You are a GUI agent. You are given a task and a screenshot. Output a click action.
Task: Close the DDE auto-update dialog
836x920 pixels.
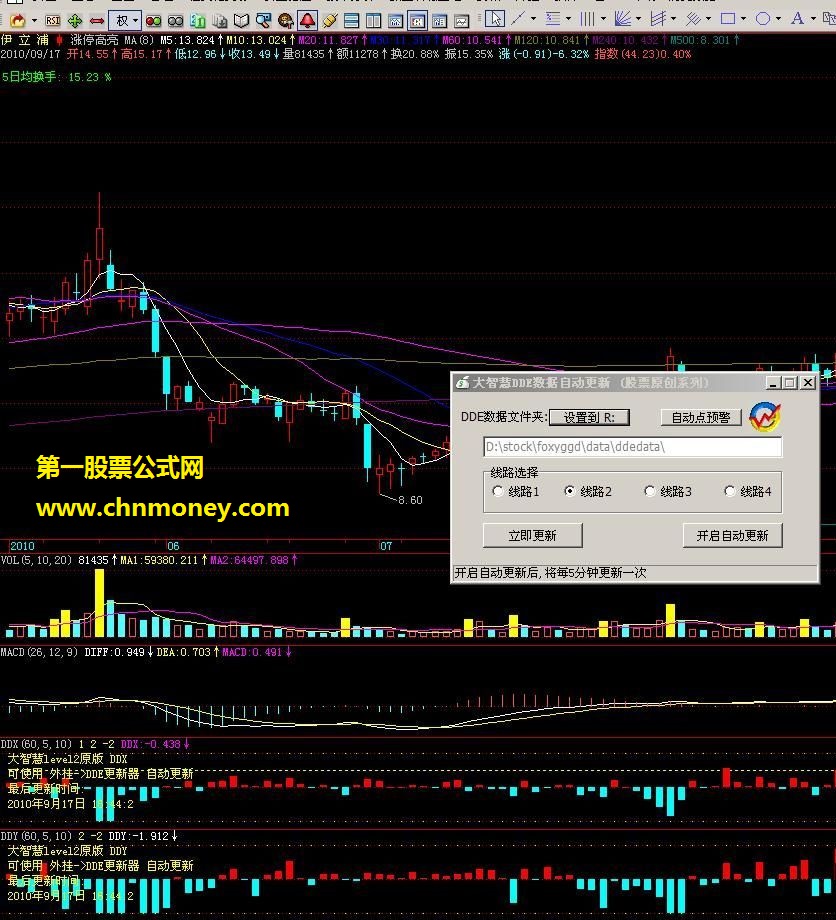(808, 383)
